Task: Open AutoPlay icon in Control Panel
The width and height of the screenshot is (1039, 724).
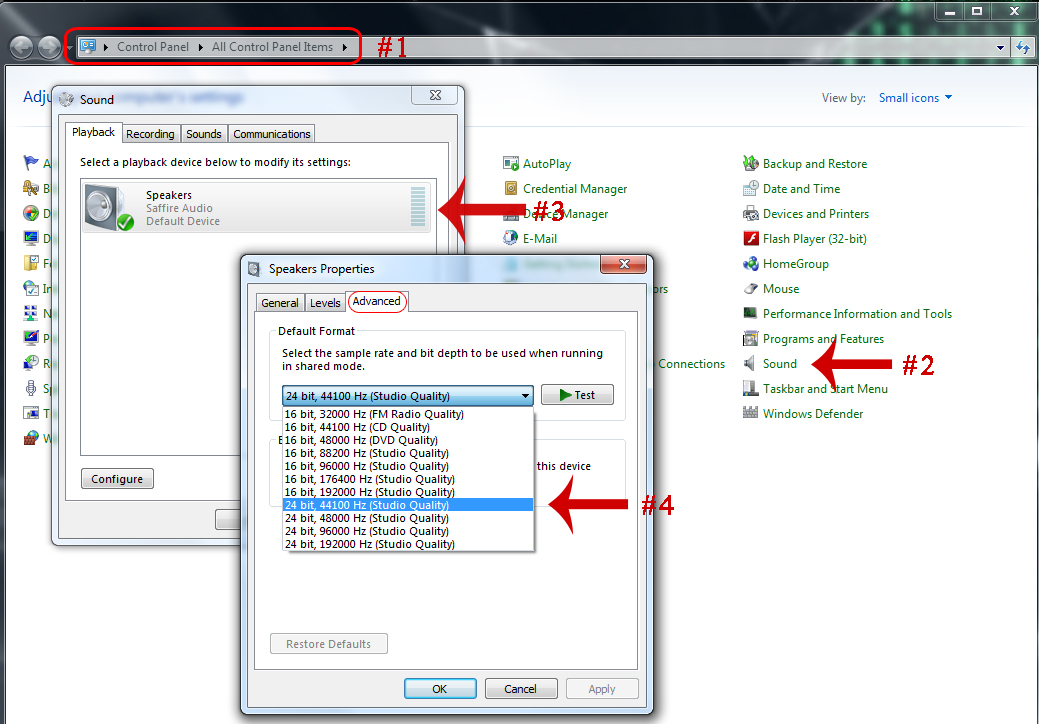Action: 510,164
